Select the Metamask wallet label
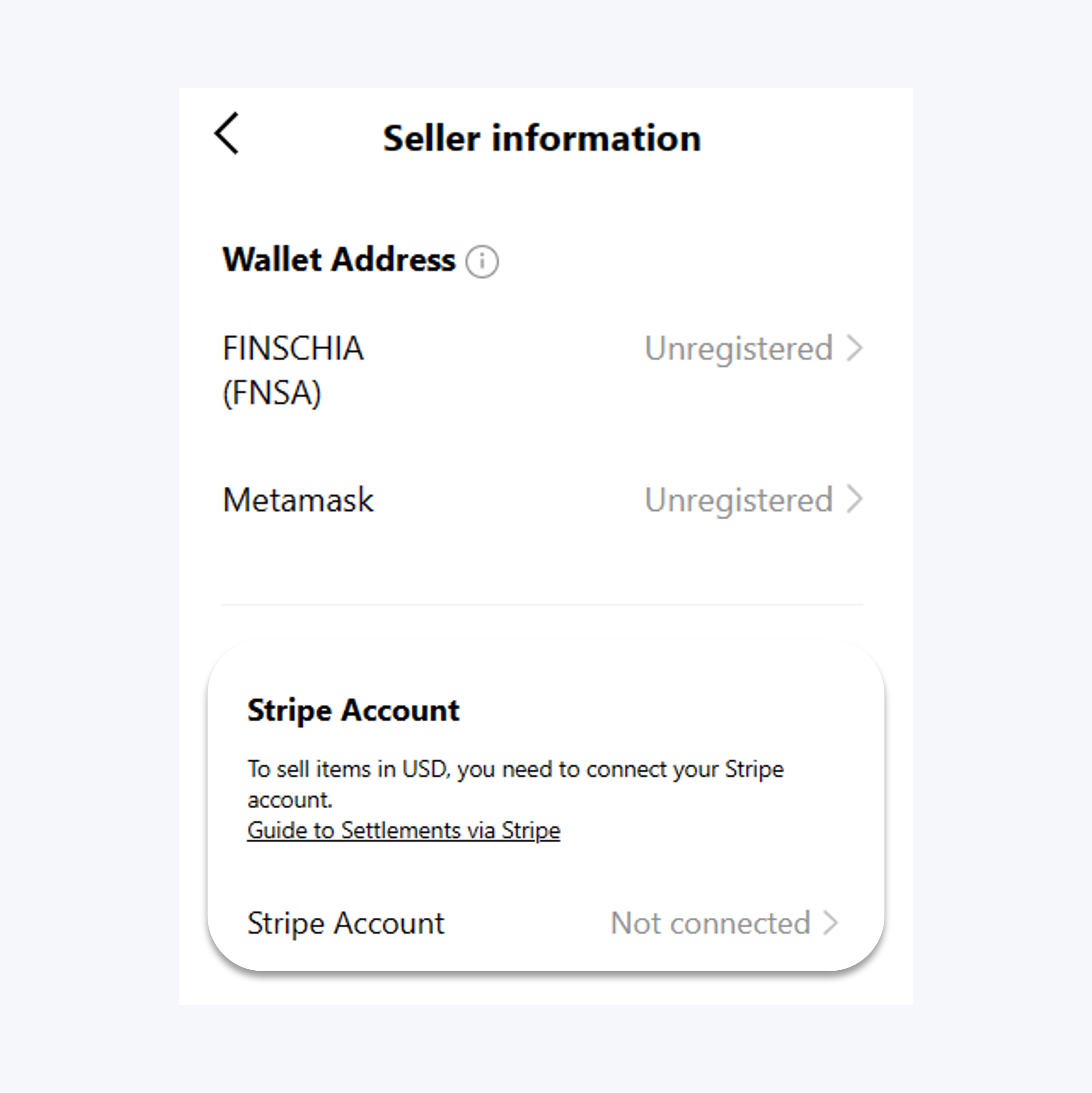The width and height of the screenshot is (1092, 1093). pyautogui.click(x=298, y=500)
